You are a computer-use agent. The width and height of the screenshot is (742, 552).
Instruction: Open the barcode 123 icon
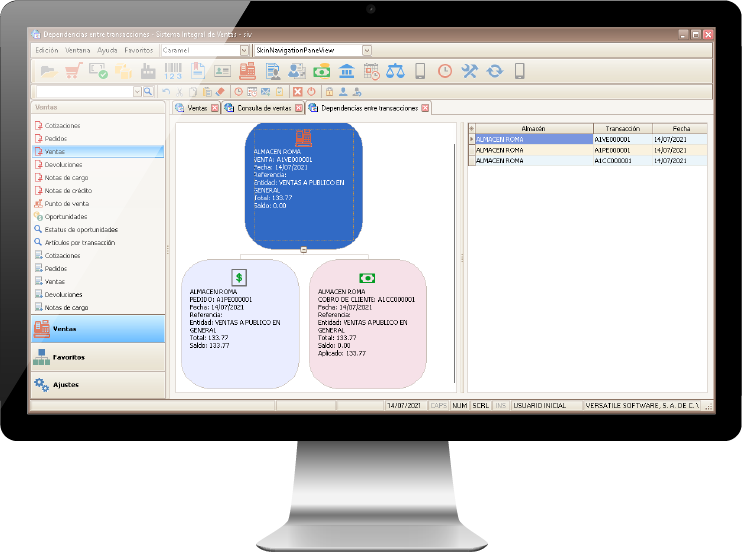pos(173,71)
